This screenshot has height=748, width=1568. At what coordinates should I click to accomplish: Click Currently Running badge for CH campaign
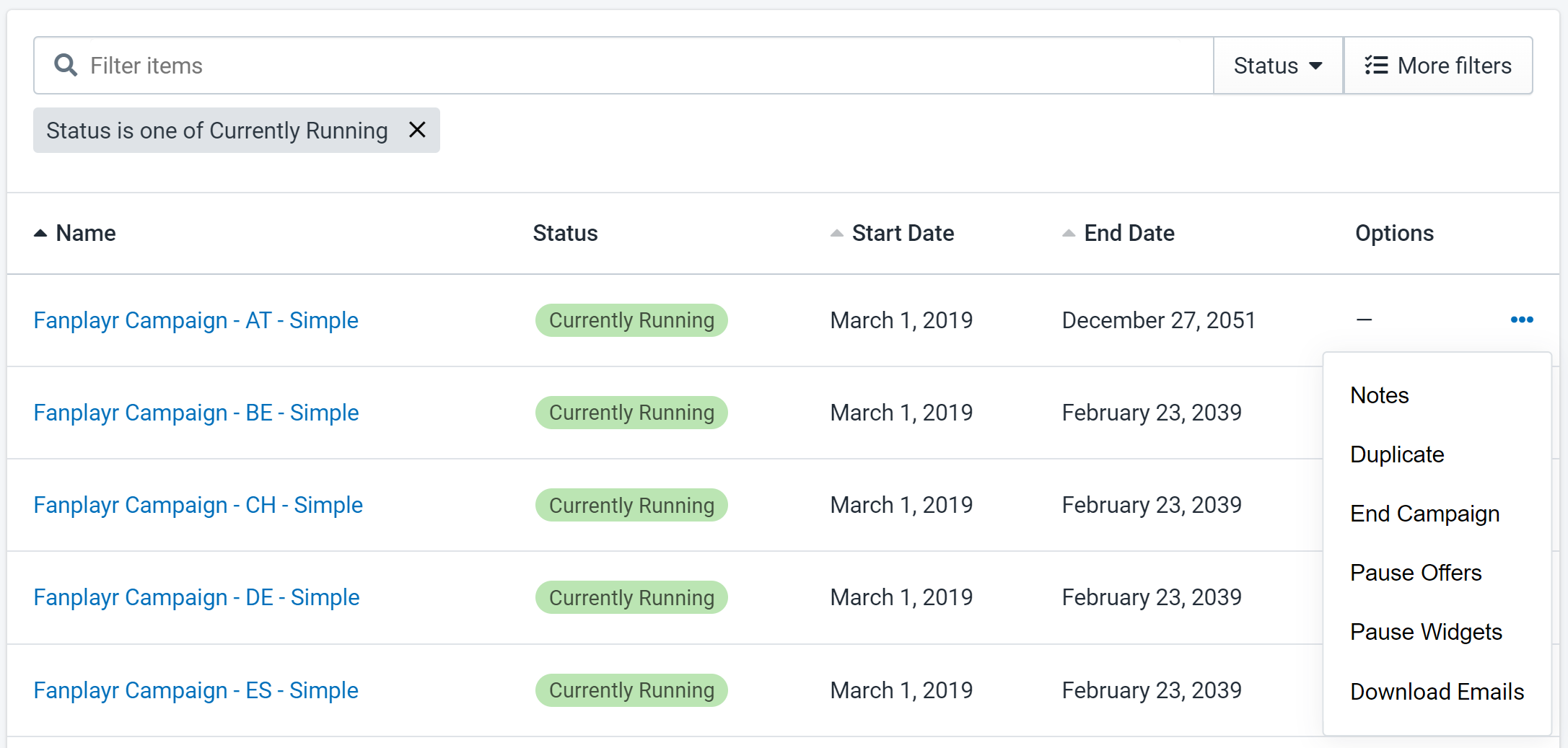[x=631, y=505]
